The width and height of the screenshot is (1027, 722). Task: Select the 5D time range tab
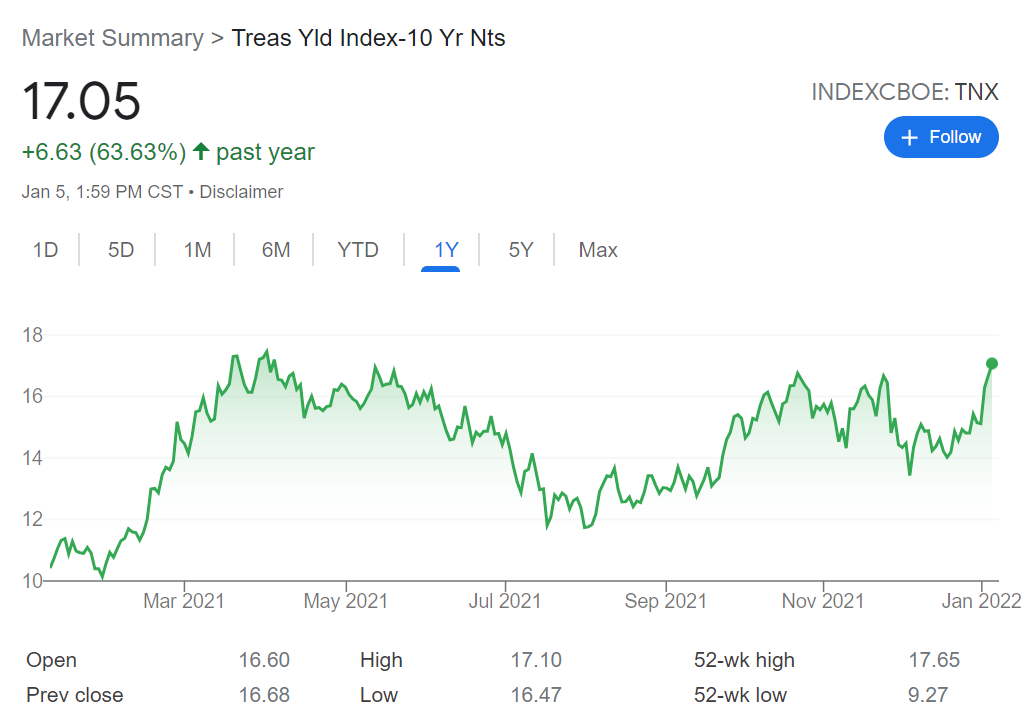tap(121, 250)
